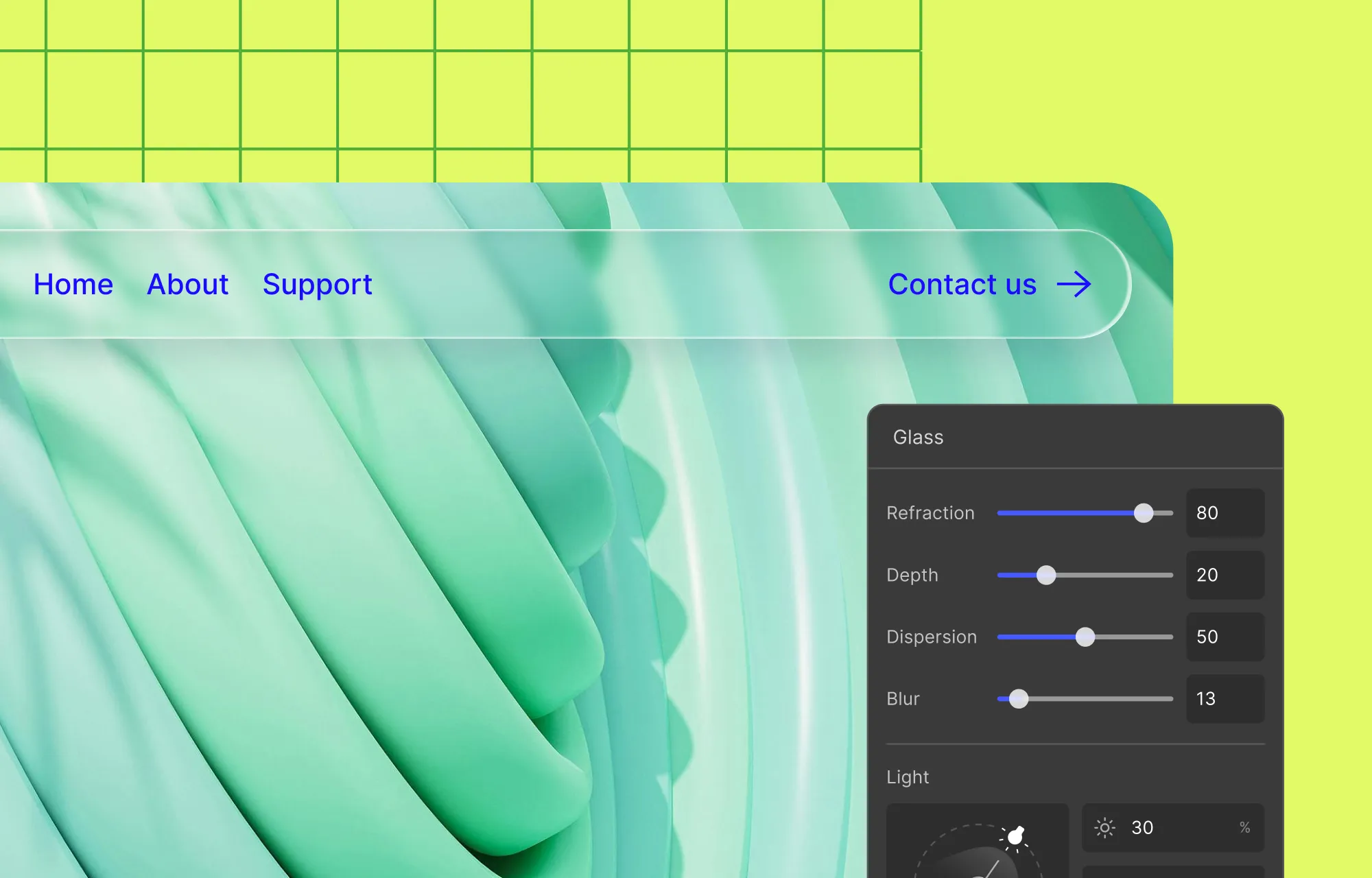Image resolution: width=1372 pixels, height=878 pixels.
Task: Click the percent unit in light intensity field
Action: 1245,828
